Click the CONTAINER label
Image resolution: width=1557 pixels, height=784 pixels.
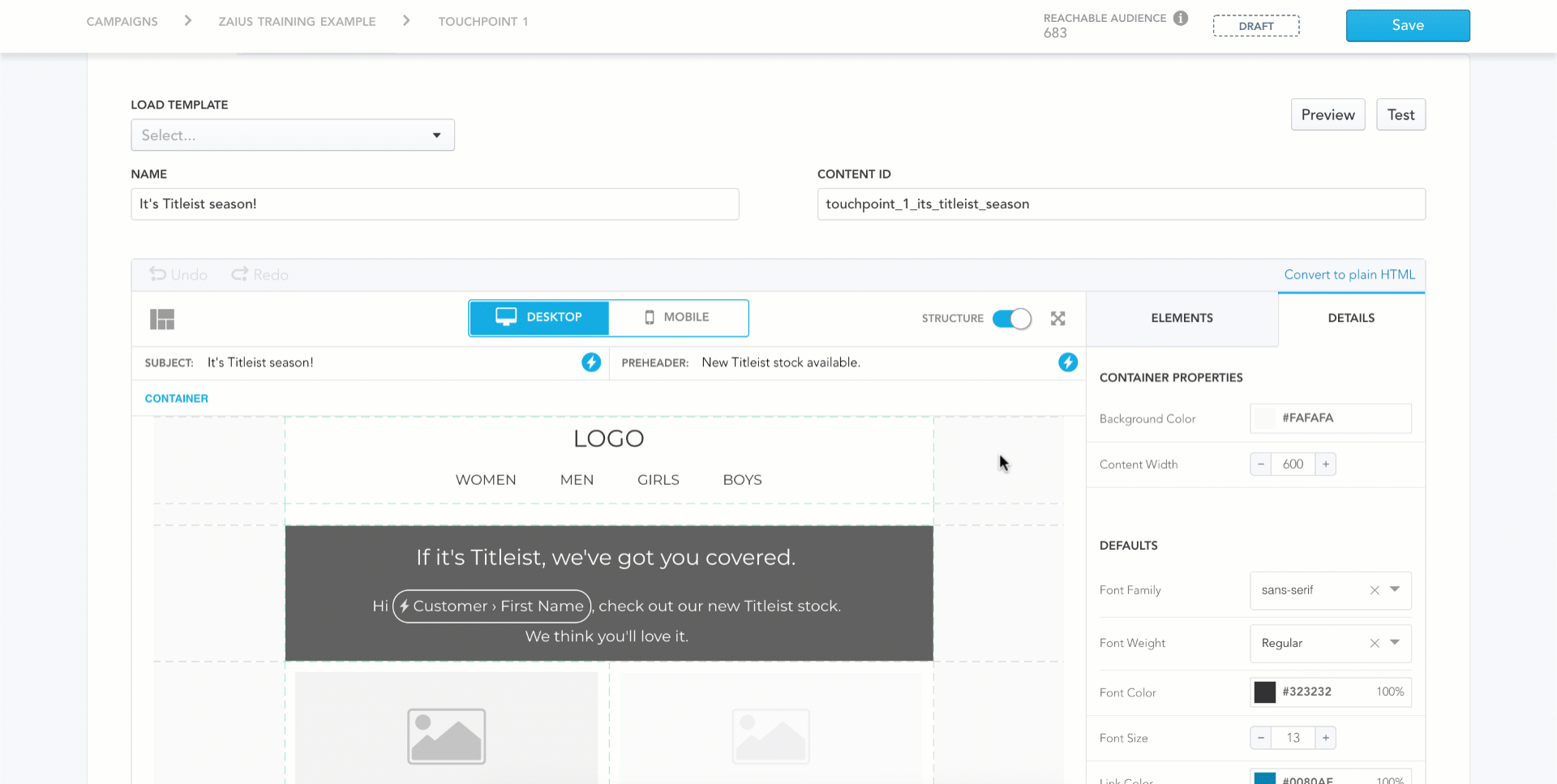click(176, 399)
